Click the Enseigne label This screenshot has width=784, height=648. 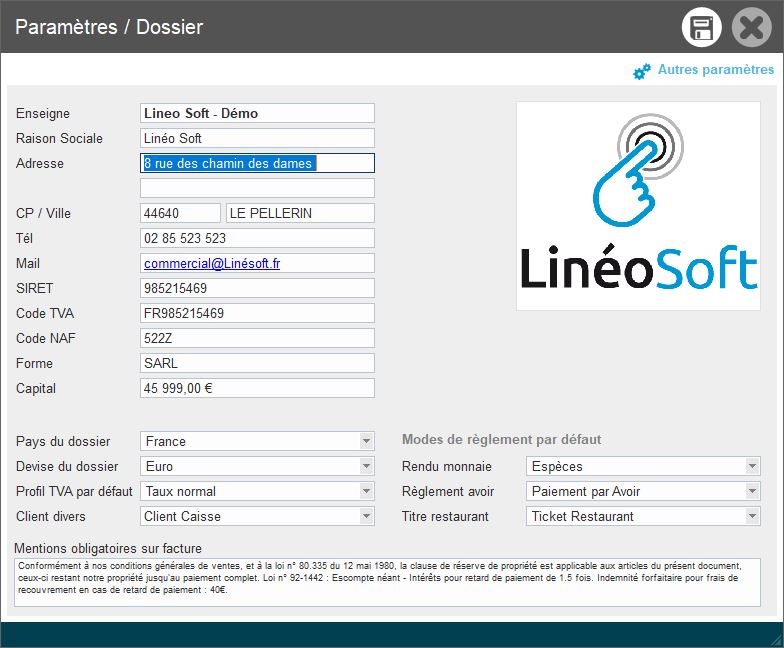pos(43,114)
